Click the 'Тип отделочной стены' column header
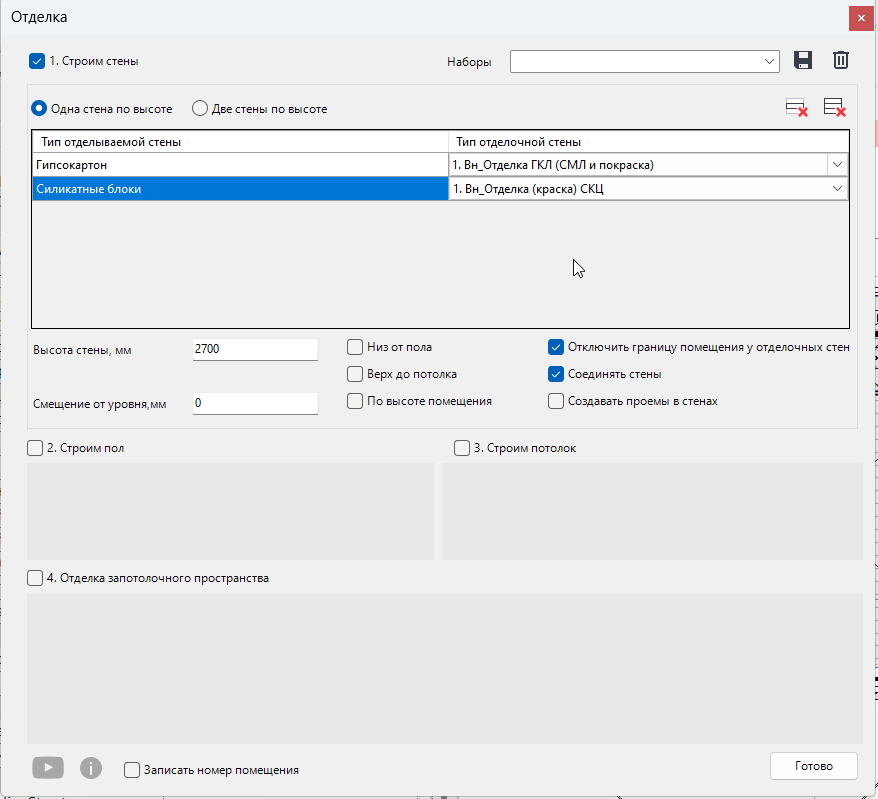This screenshot has width=878, height=799. [648, 142]
